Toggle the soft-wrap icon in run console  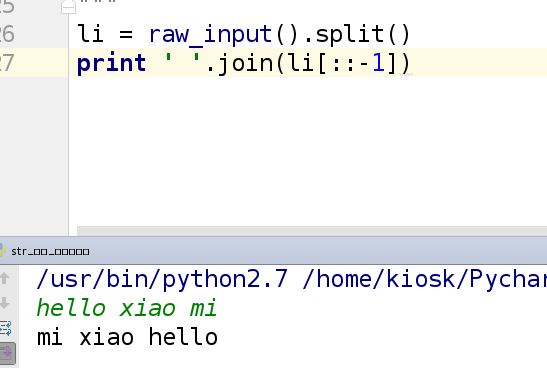point(5,328)
